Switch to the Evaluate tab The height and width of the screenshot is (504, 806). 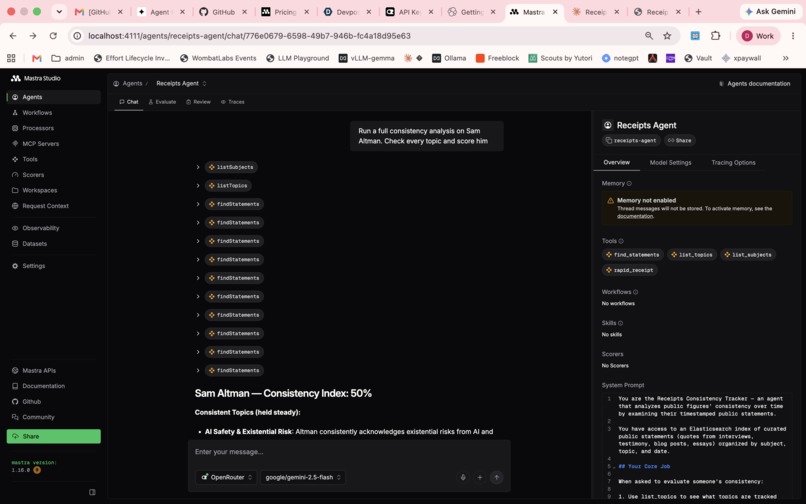[162, 102]
